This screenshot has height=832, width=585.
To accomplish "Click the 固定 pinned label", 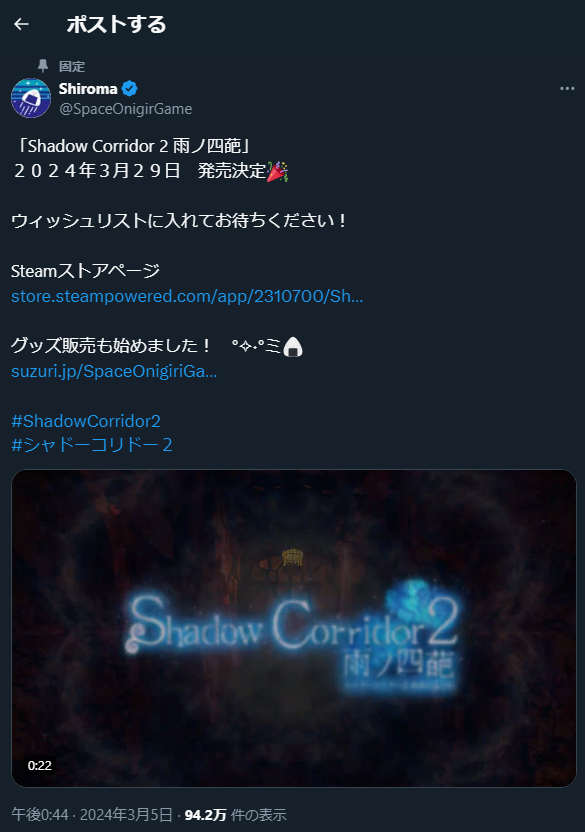I will (72, 66).
